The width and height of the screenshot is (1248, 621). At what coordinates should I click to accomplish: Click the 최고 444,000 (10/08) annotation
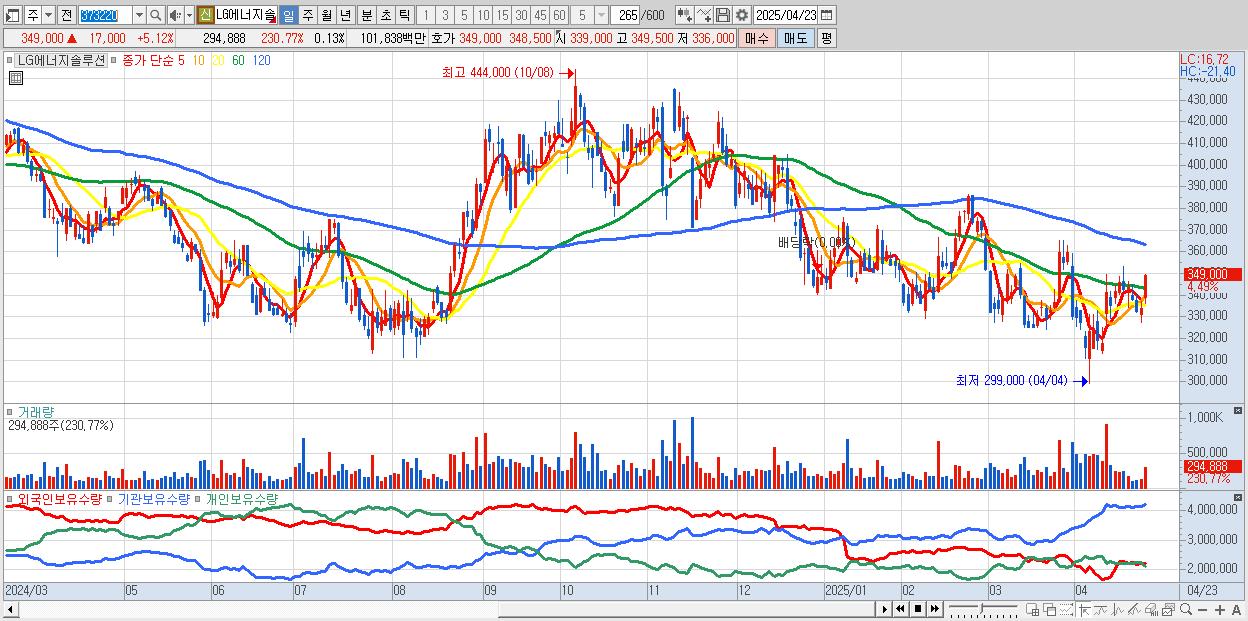click(x=498, y=73)
